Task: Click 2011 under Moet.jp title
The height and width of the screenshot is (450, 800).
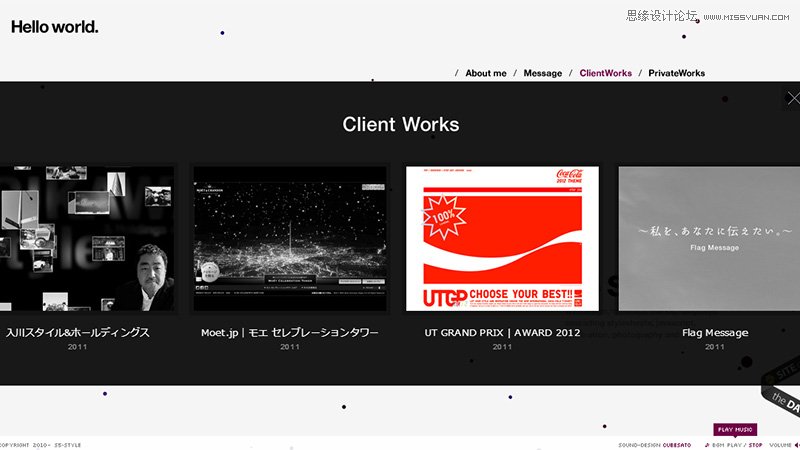Action: (290, 347)
